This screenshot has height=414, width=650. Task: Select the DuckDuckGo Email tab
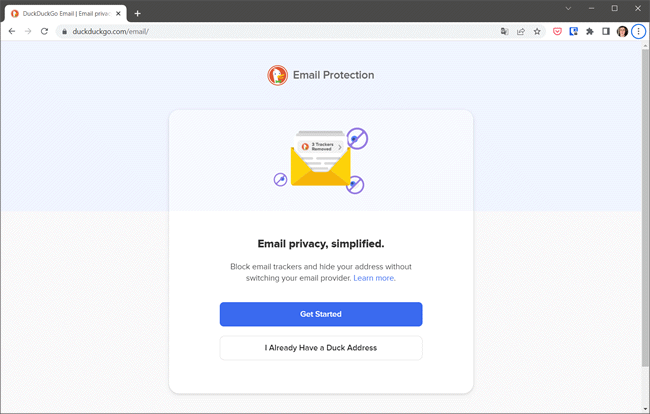[x=60, y=13]
